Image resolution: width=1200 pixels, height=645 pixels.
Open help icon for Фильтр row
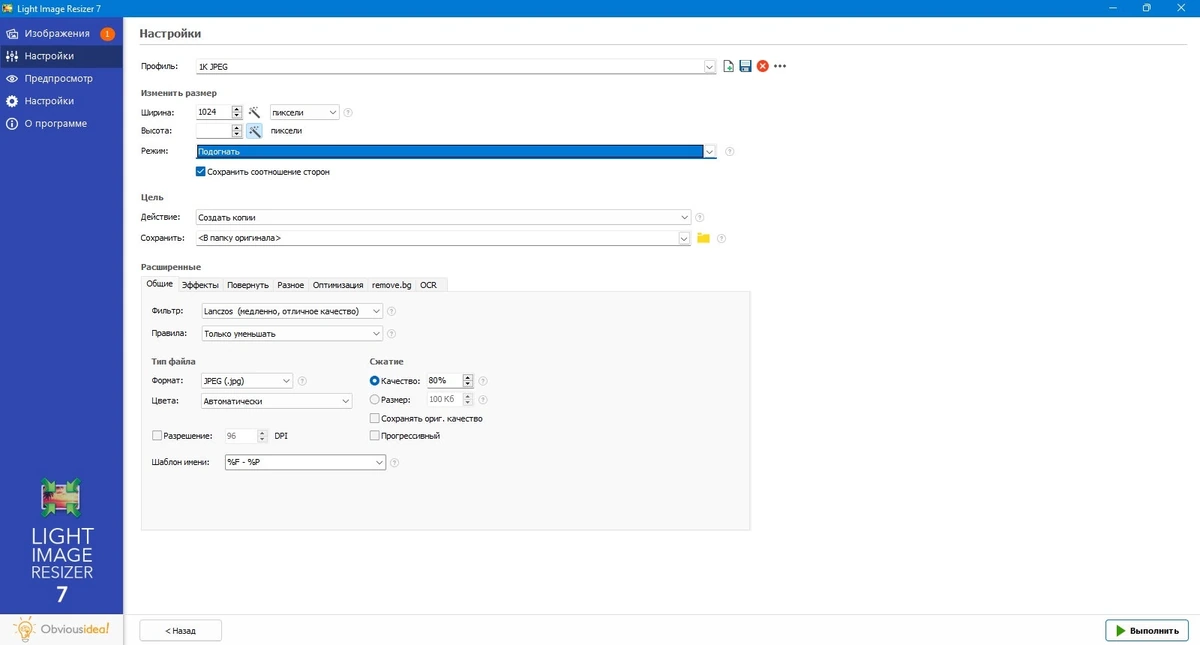point(391,311)
